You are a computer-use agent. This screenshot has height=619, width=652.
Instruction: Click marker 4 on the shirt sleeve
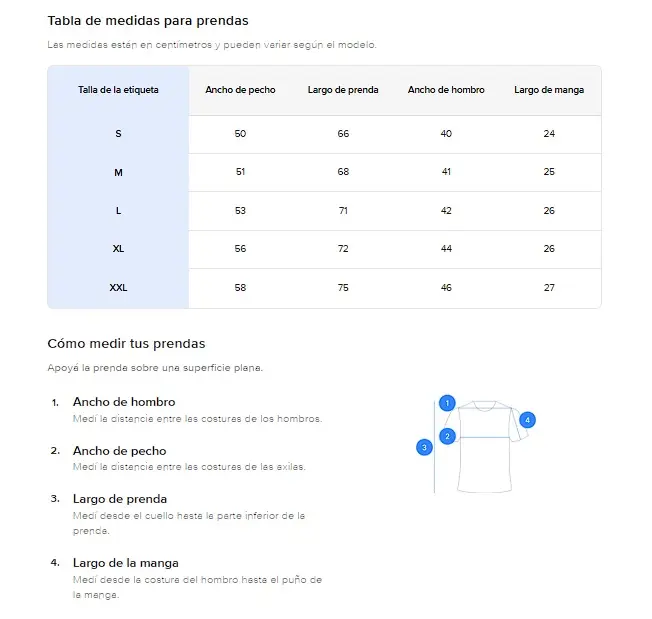coord(528,420)
